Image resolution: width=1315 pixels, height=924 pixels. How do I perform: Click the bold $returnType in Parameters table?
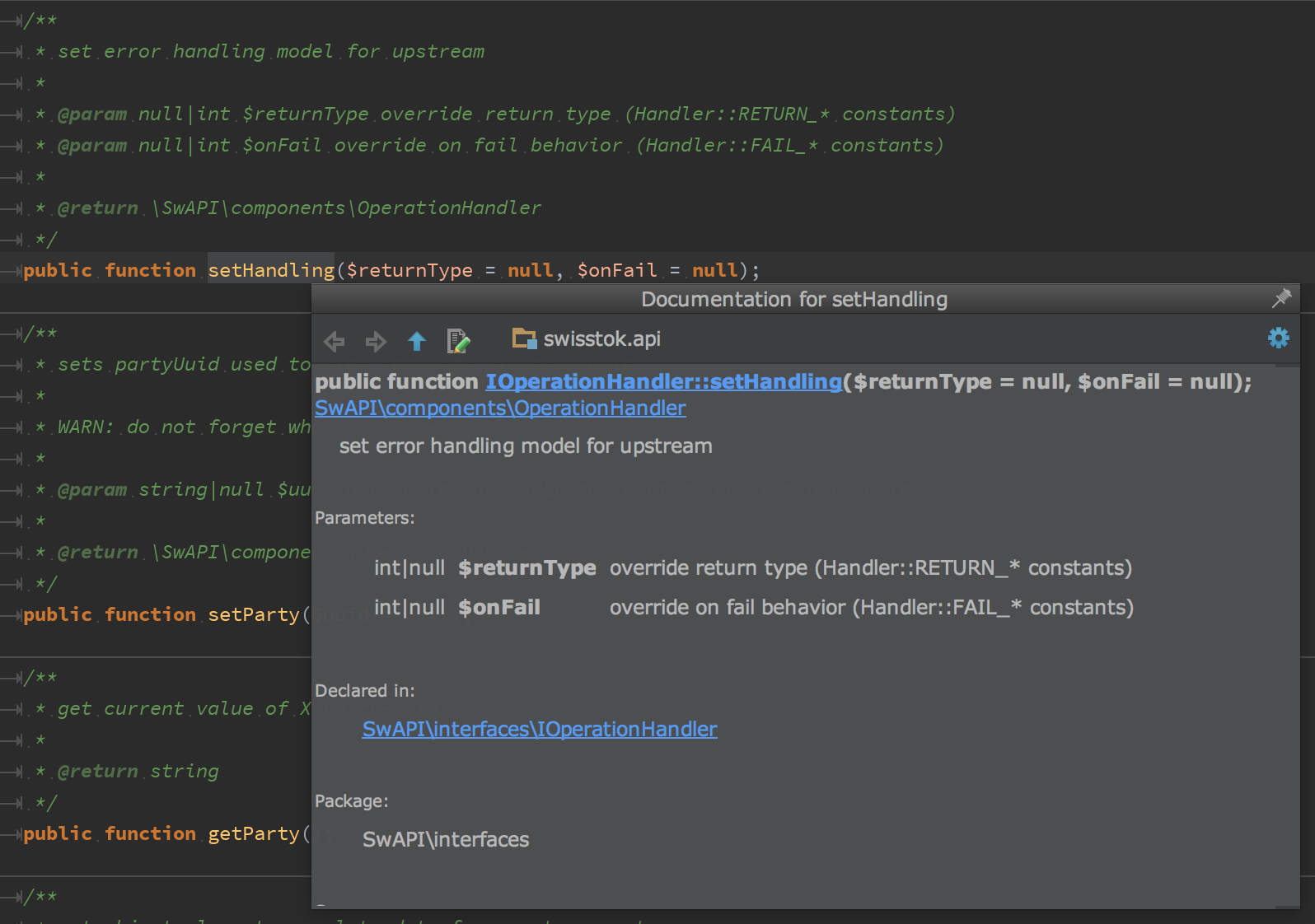coord(527,568)
